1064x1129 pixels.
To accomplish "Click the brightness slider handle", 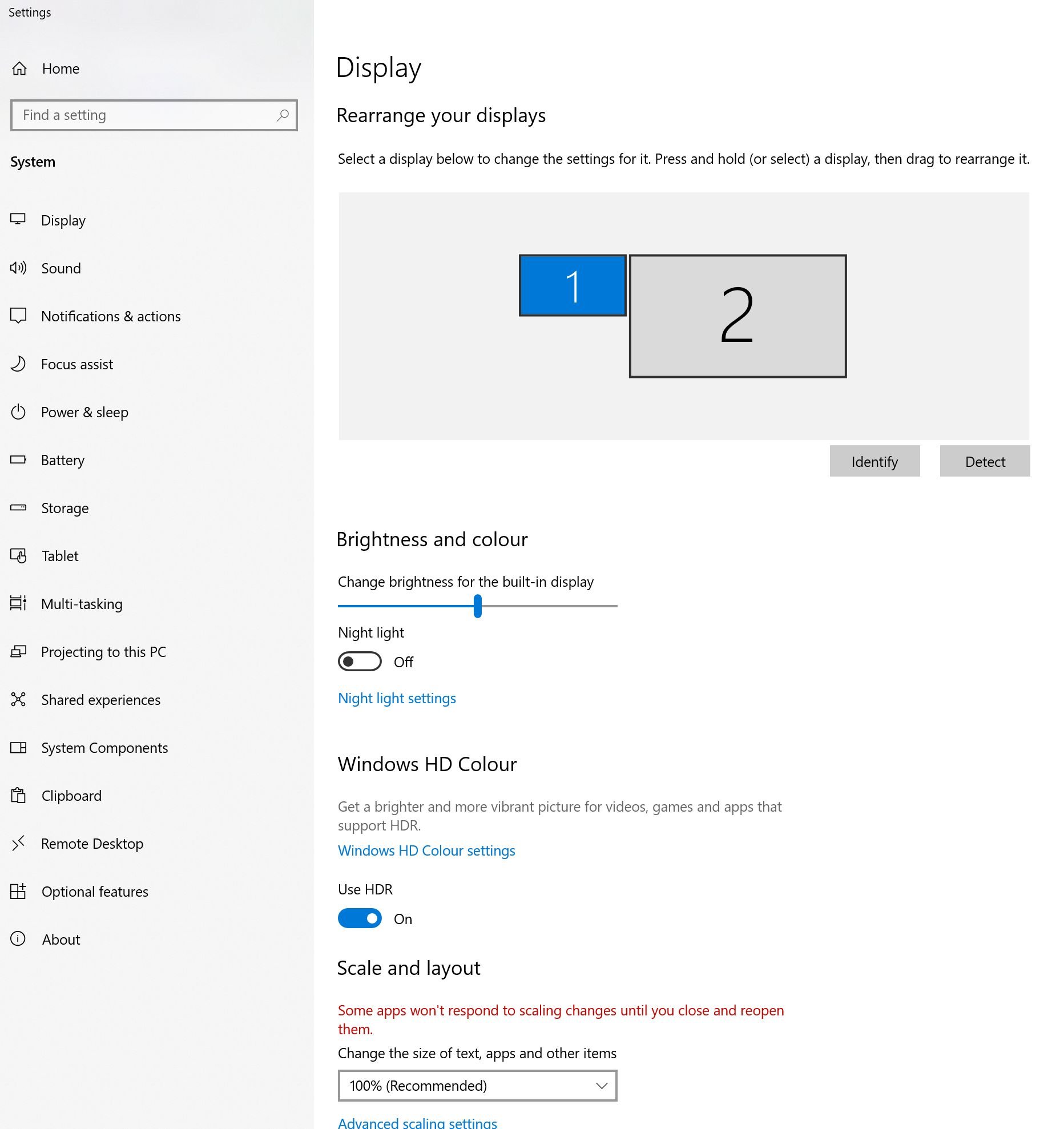I will 478,606.
